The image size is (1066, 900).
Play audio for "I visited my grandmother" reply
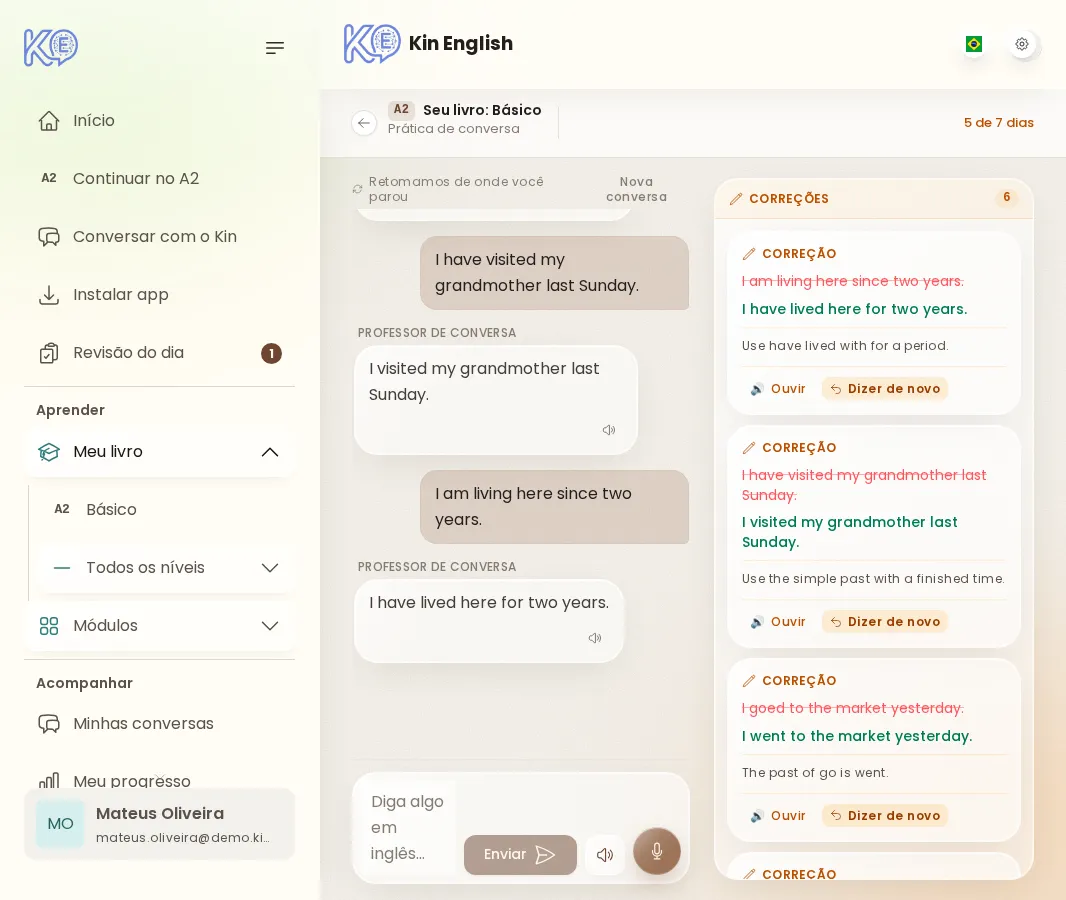(608, 430)
